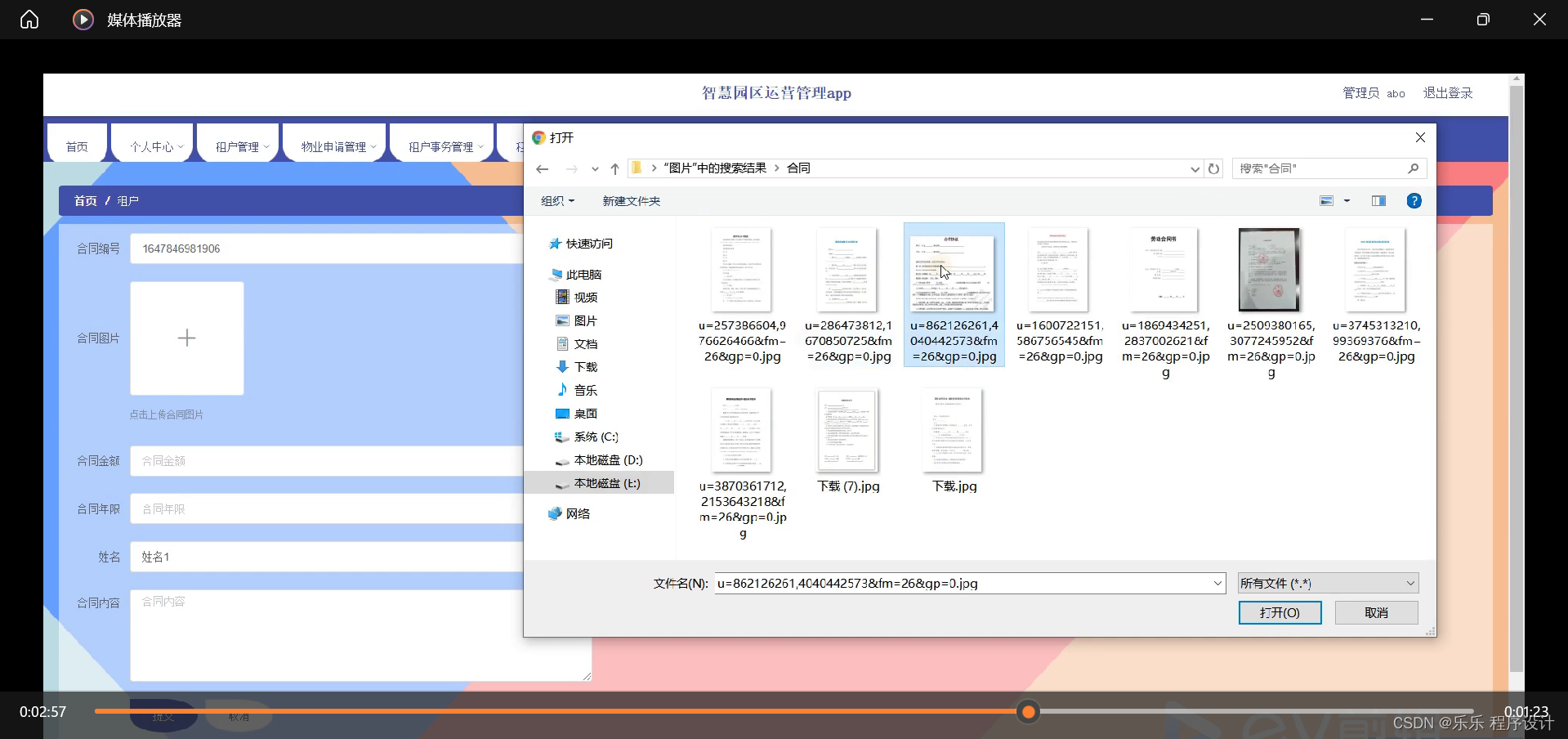The height and width of the screenshot is (739, 1568).
Task: Refresh the file dialog folder view
Action: 1214,168
